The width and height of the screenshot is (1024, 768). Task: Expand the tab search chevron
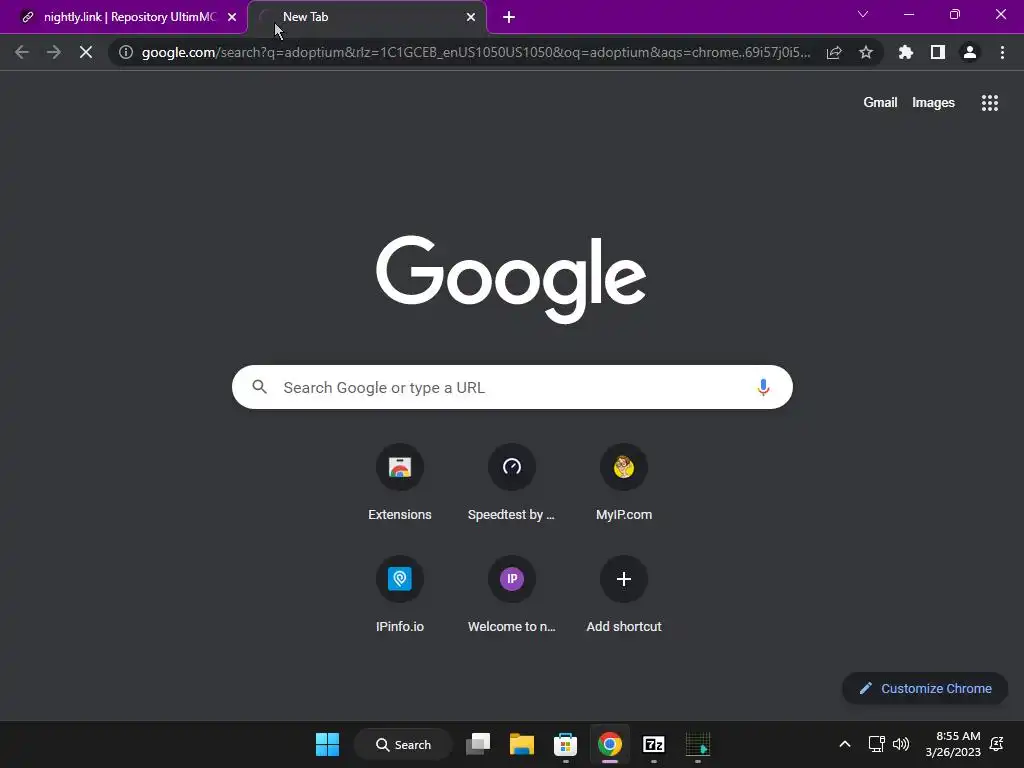pyautogui.click(x=863, y=14)
